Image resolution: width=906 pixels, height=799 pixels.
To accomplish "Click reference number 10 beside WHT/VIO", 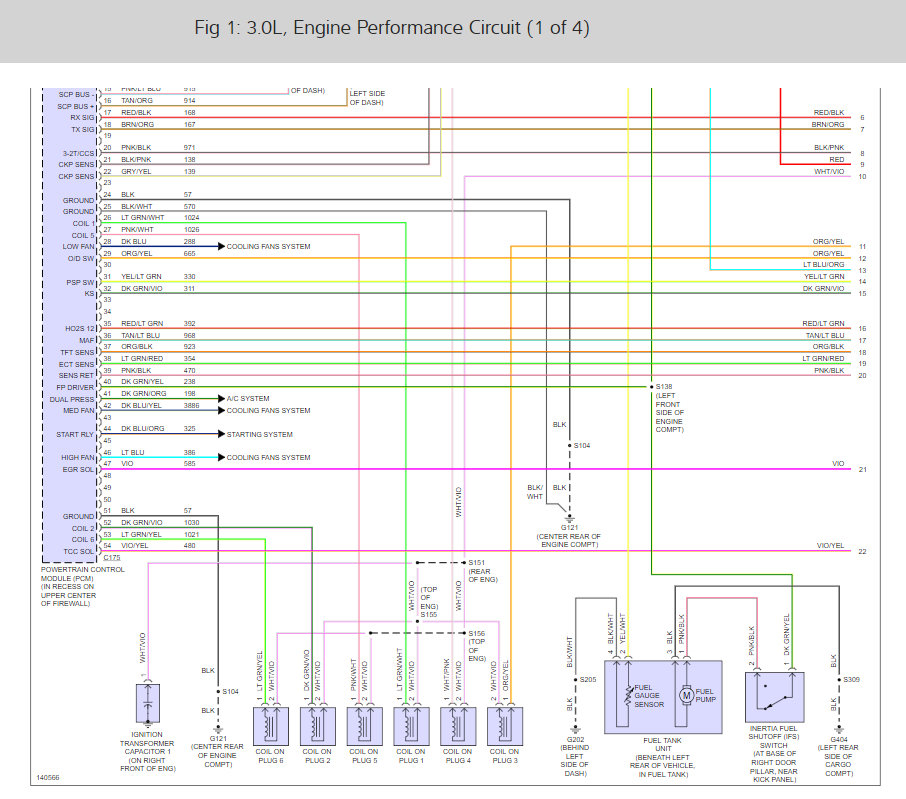I will pos(863,177).
